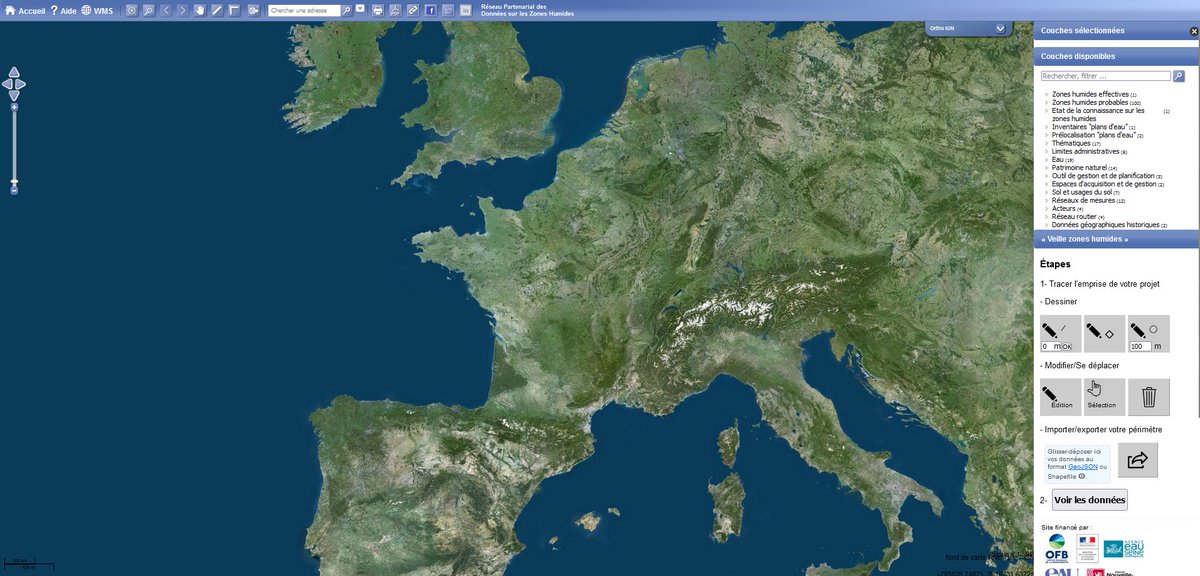The height and width of the screenshot is (576, 1200).
Task: Pan the map right with right arrow
Action: [x=21, y=84]
